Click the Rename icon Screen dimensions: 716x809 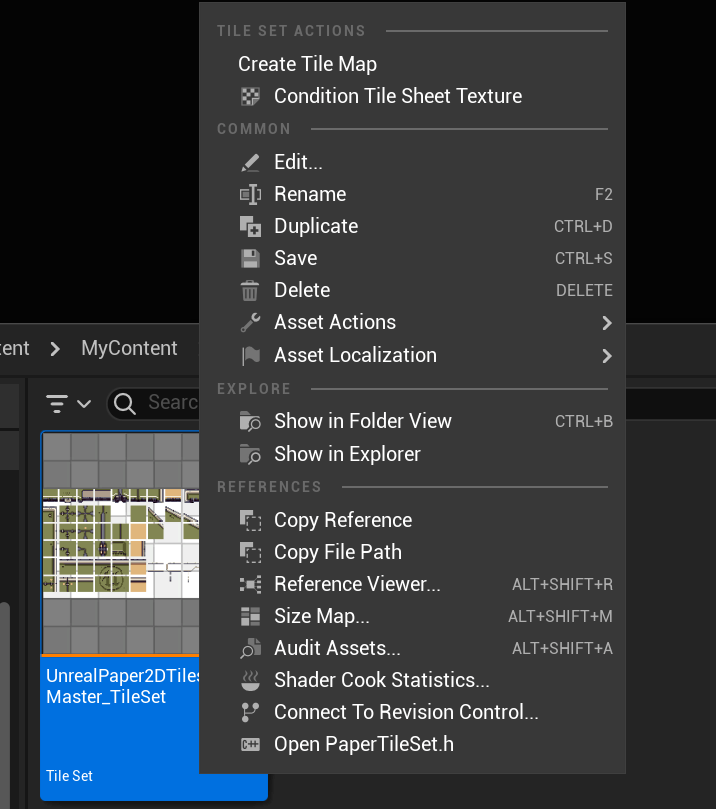click(x=251, y=193)
